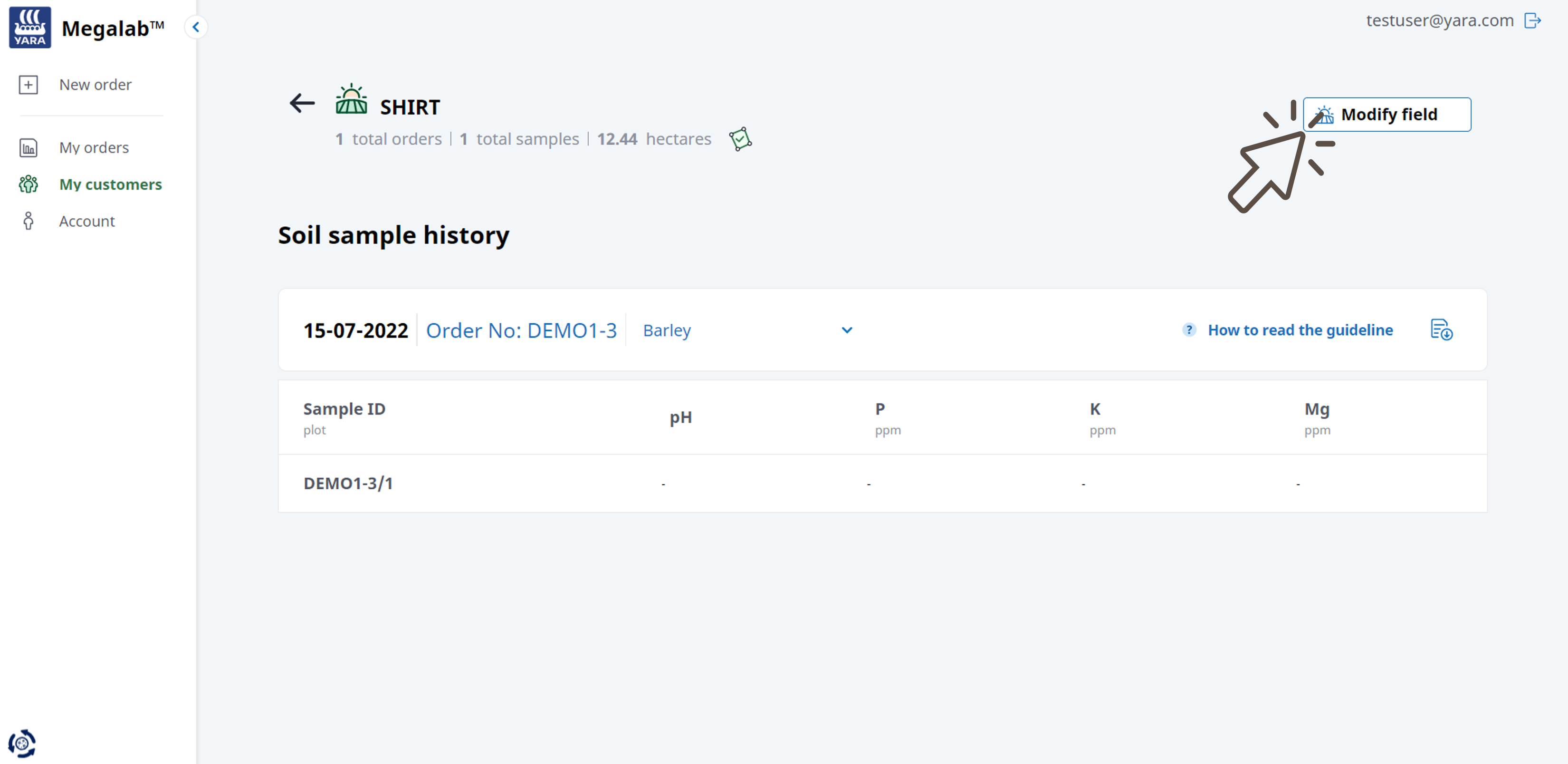Screen dimensions: 1568x764
Task: Select My customers in sidebar
Action: click(x=110, y=184)
